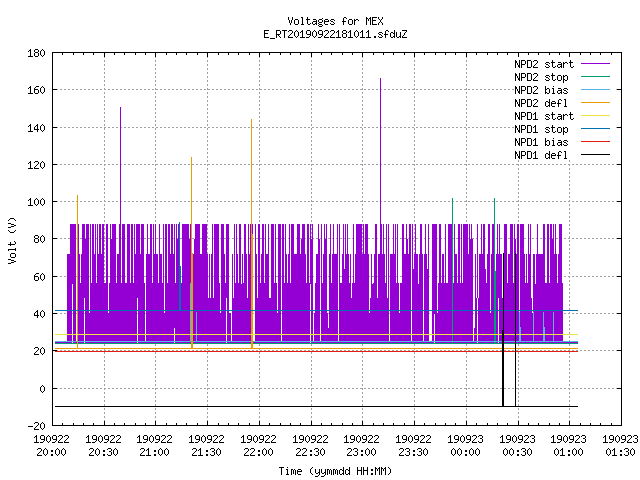The image size is (640, 480).
Task: Click the x-axis tick label 190922 21:00
Action: (x=154, y=446)
